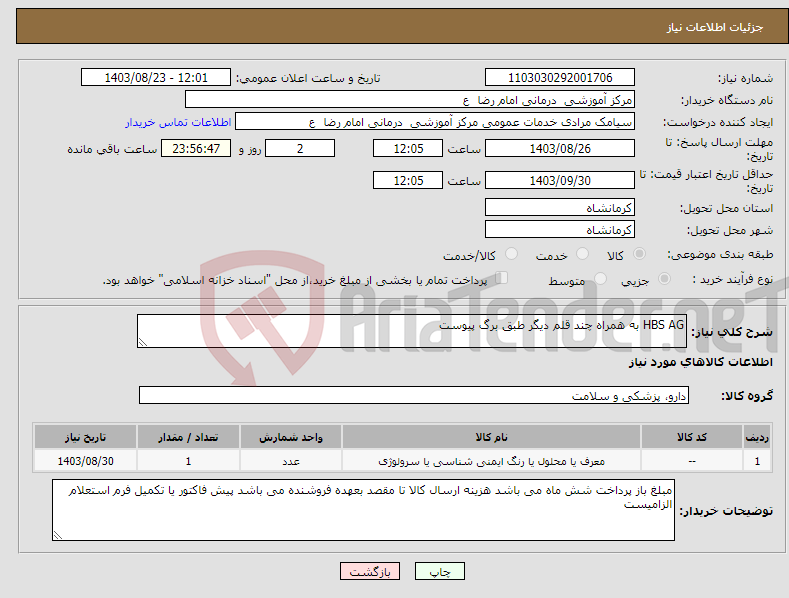The width and height of the screenshot is (789, 598).
Task: Click the description box resize handle
Action: tap(143, 342)
